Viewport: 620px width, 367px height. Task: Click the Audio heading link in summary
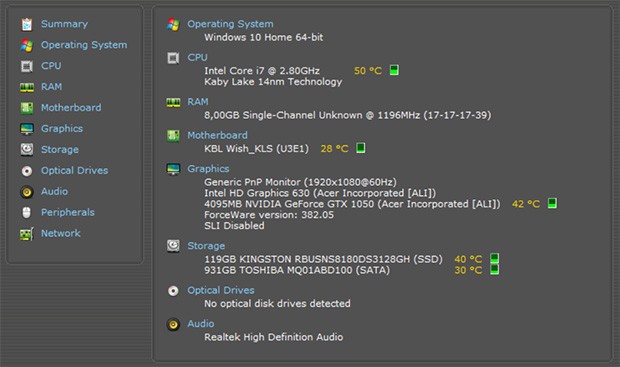201,324
